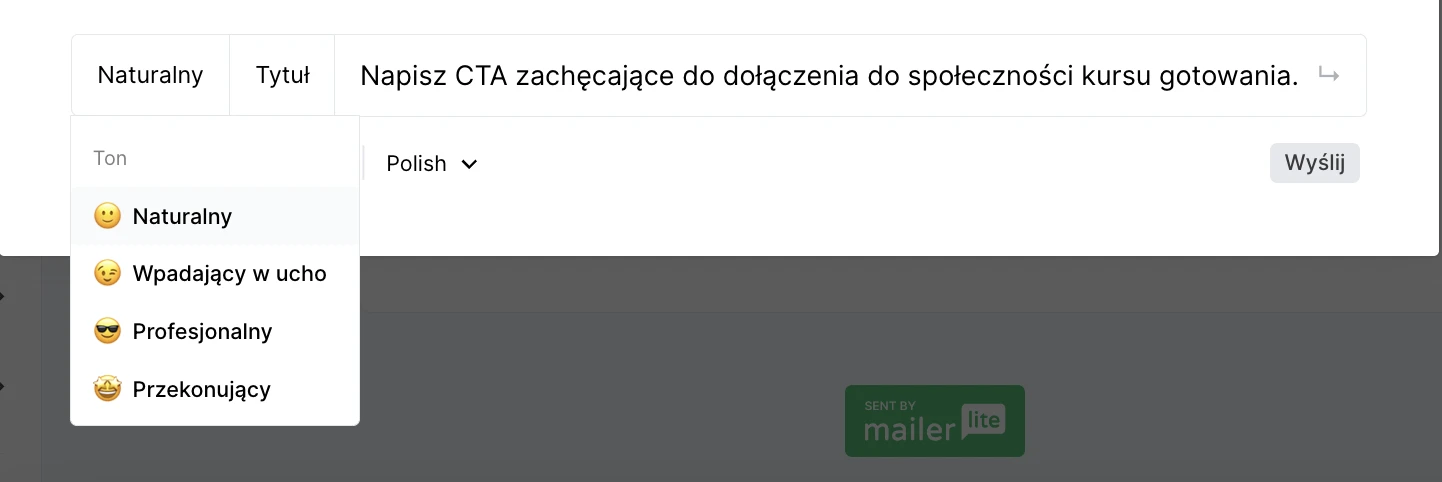This screenshot has height=482, width=1442.
Task: Click the lower arrow handle at left edge
Action: (2, 384)
